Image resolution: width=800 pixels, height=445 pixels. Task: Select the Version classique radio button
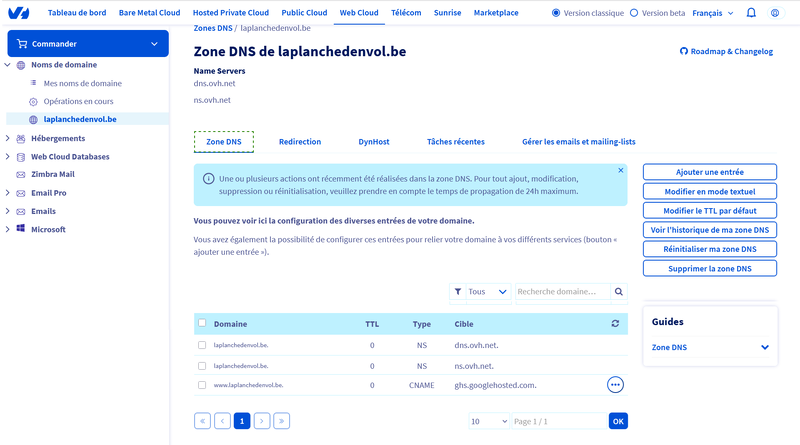point(556,13)
